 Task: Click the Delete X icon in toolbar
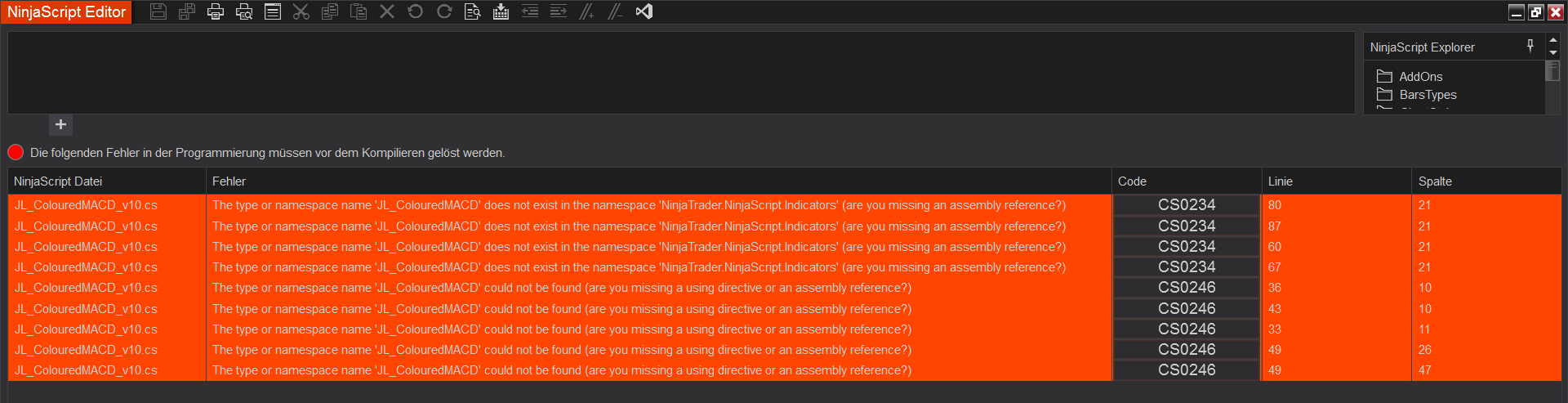tap(387, 11)
